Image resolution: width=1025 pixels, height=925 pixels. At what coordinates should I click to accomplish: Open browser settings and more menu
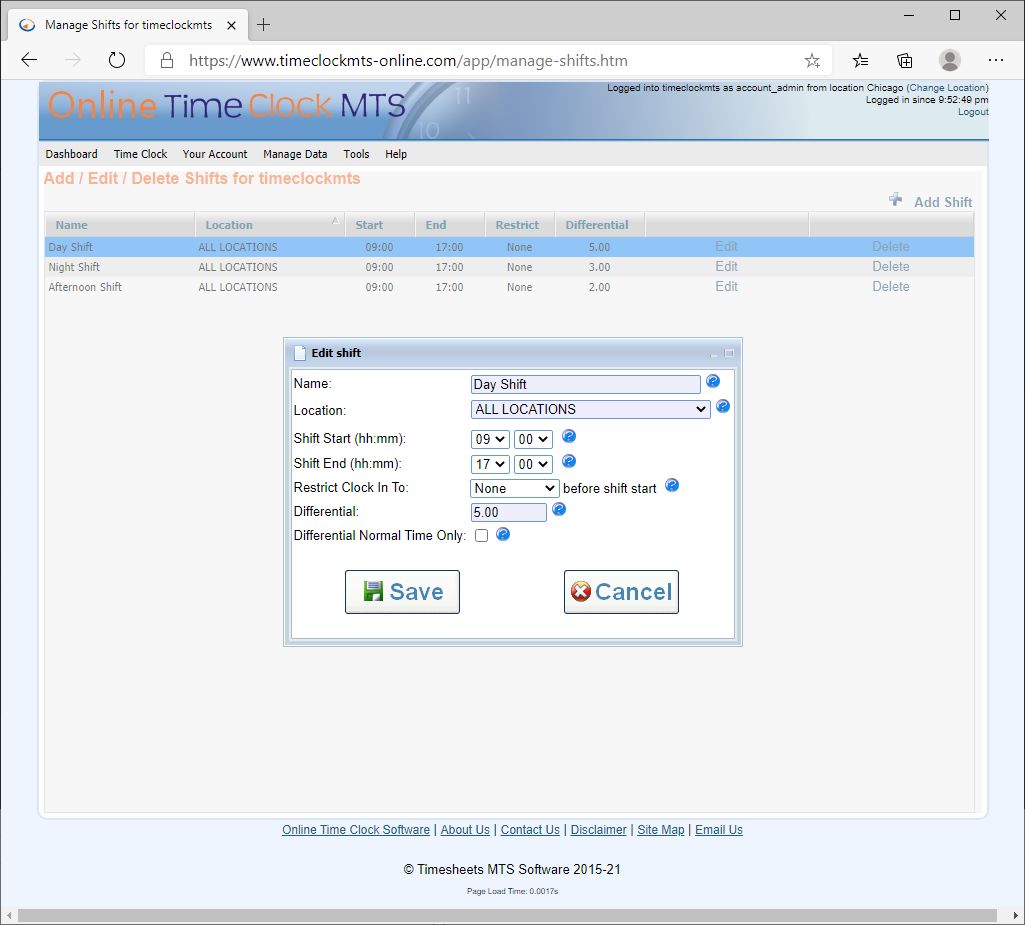(996, 60)
